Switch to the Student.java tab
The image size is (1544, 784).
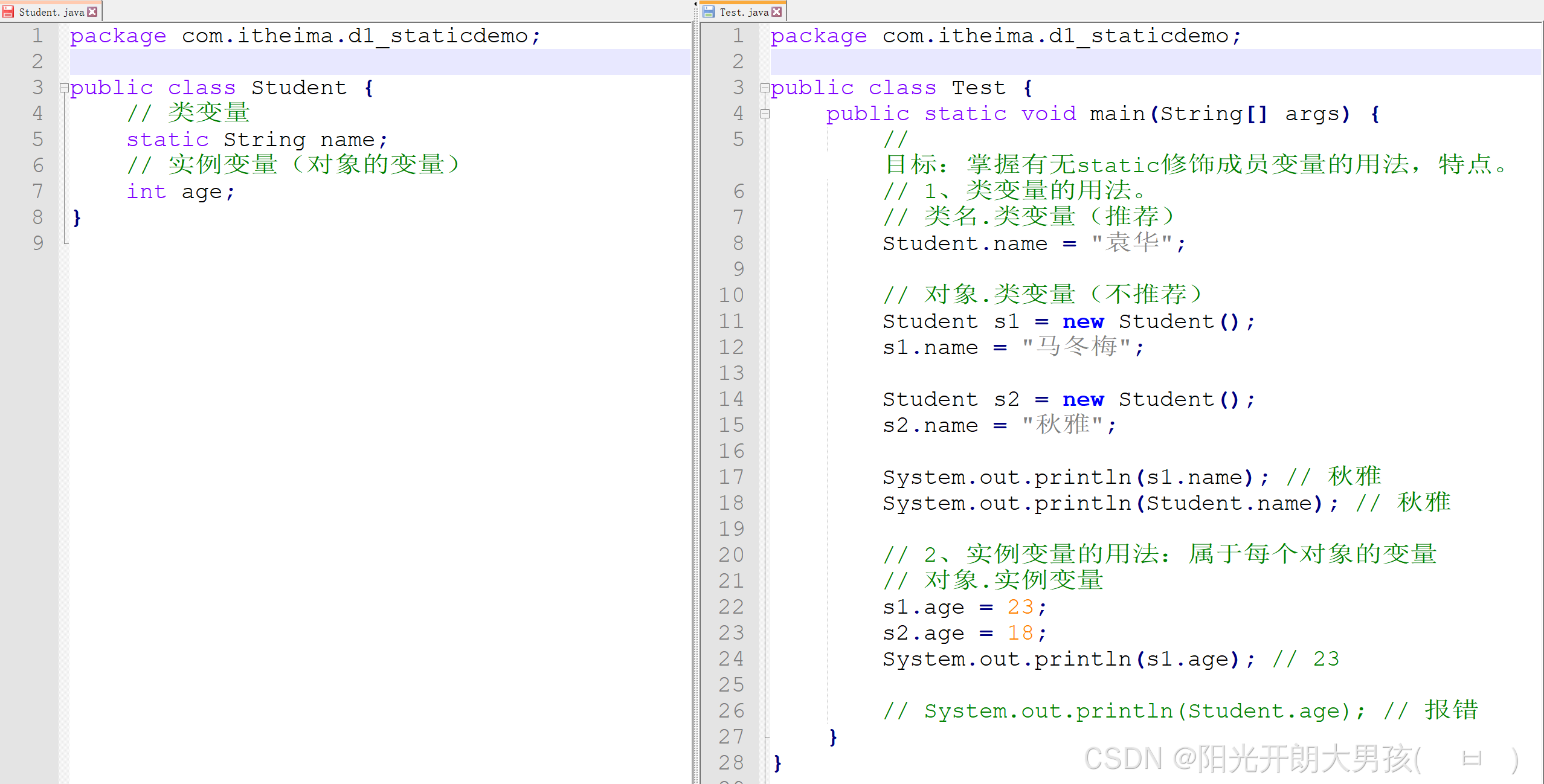51,11
